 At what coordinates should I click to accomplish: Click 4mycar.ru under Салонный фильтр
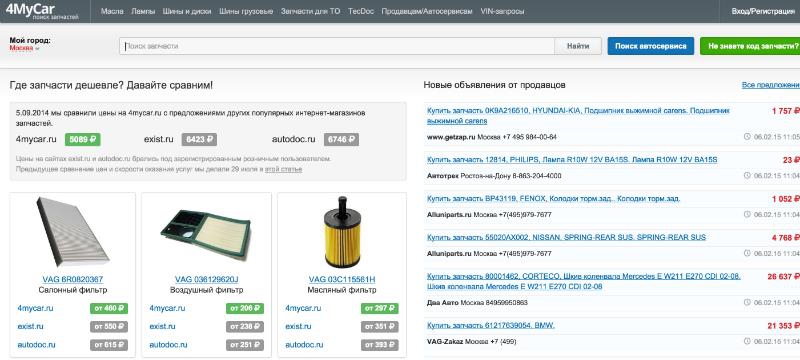35,308
